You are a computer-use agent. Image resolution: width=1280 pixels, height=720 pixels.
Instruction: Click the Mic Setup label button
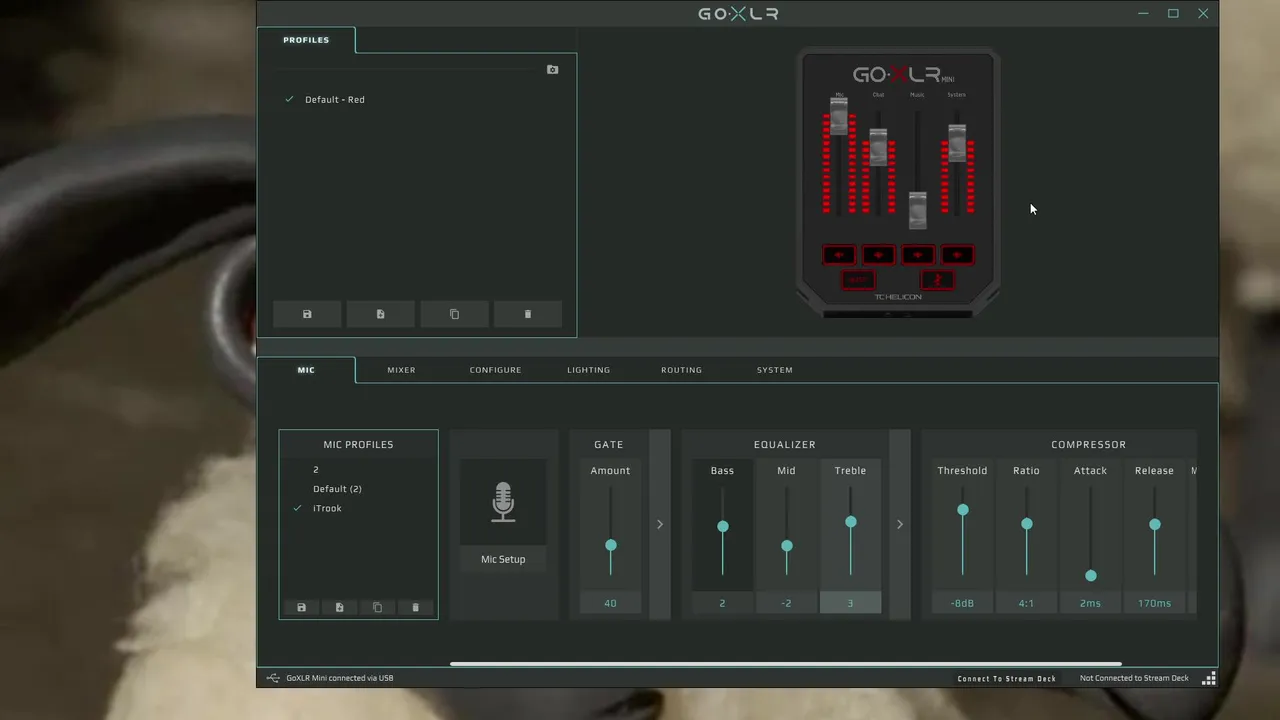click(503, 559)
